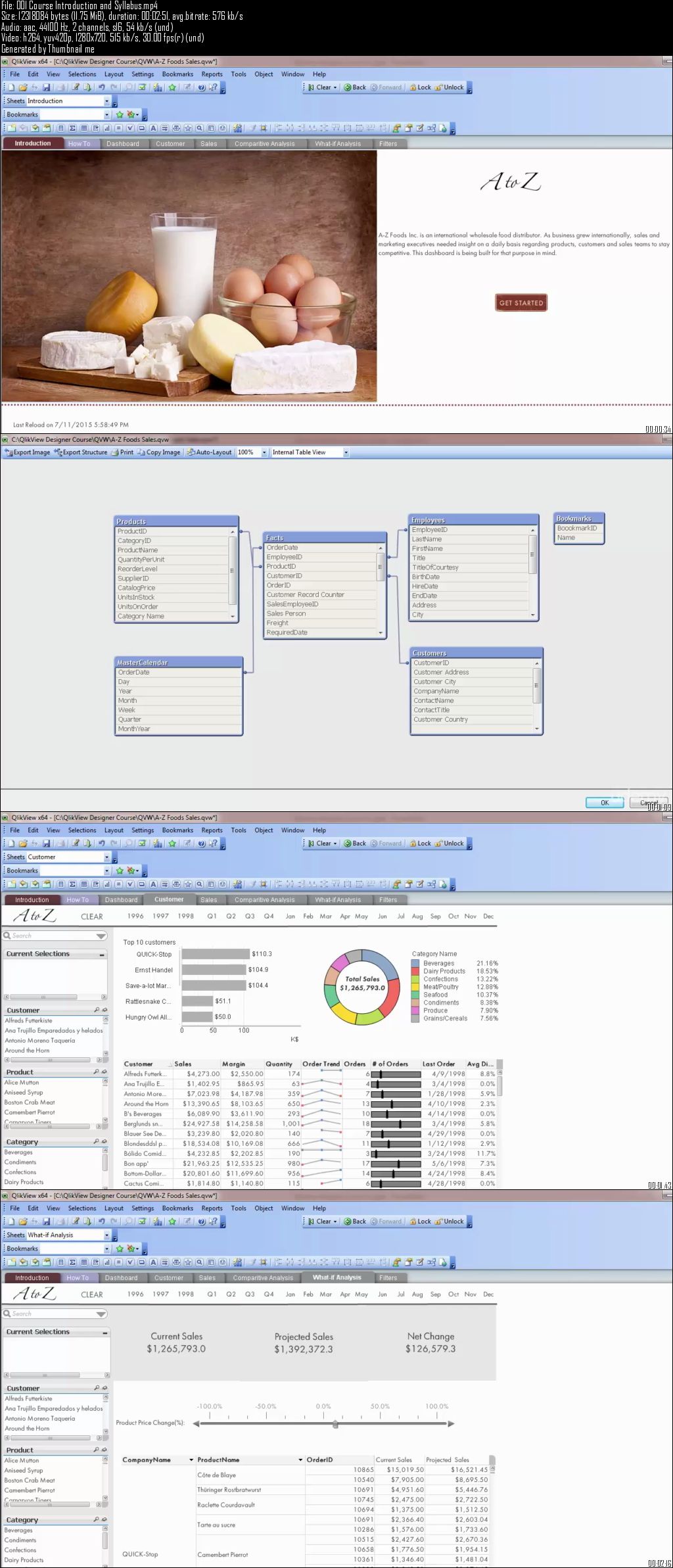The height and width of the screenshot is (1568, 673).
Task: Click Quick Chart icon in What-if Analysis frame toolbar
Action: [x=157, y=1222]
